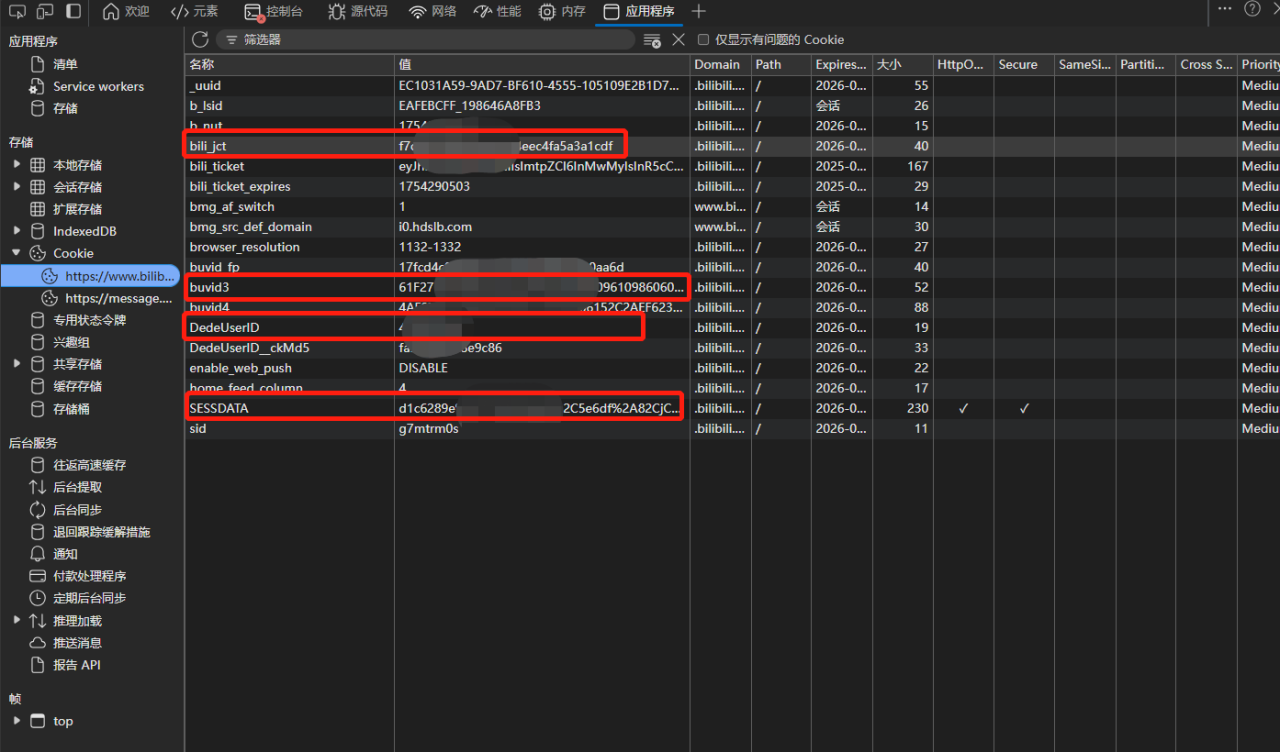The image size is (1280, 752).
Task: Click the refresh cookies icon
Action: pyautogui.click(x=200, y=39)
